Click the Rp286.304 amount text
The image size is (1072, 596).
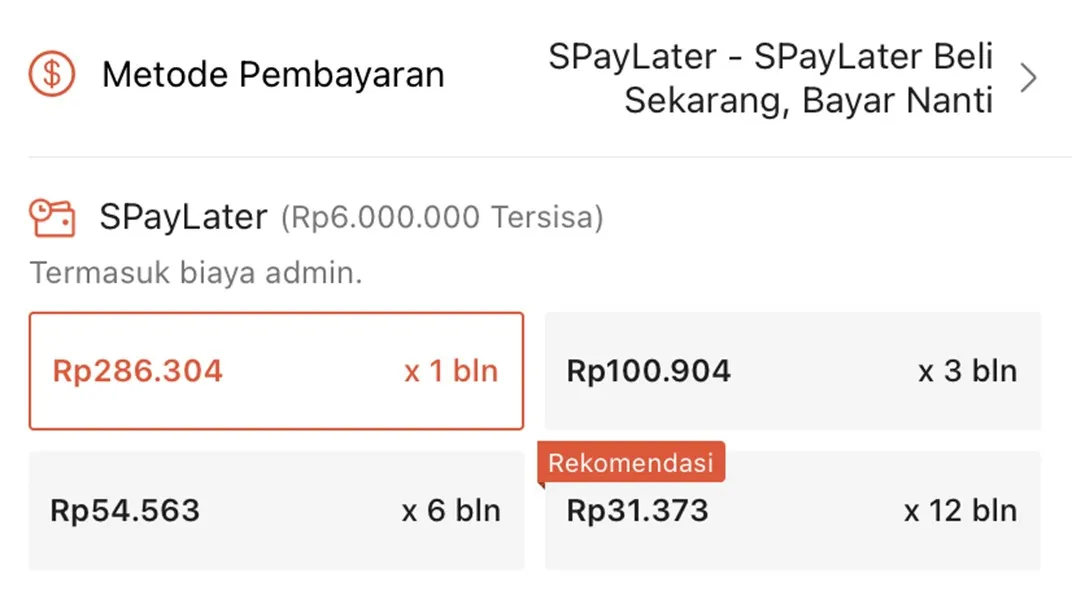pyautogui.click(x=138, y=371)
